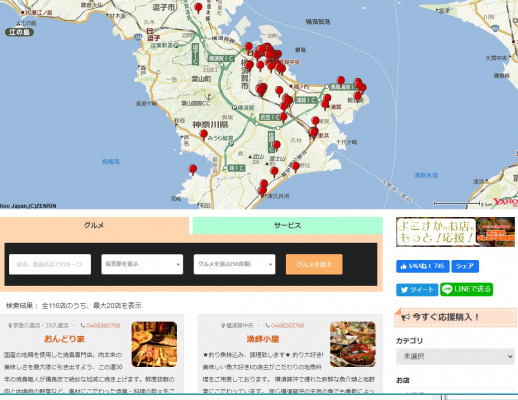Screen dimensions: 518x400
Task: Open the おんどり家 restaurant title link
Action: 64,339
